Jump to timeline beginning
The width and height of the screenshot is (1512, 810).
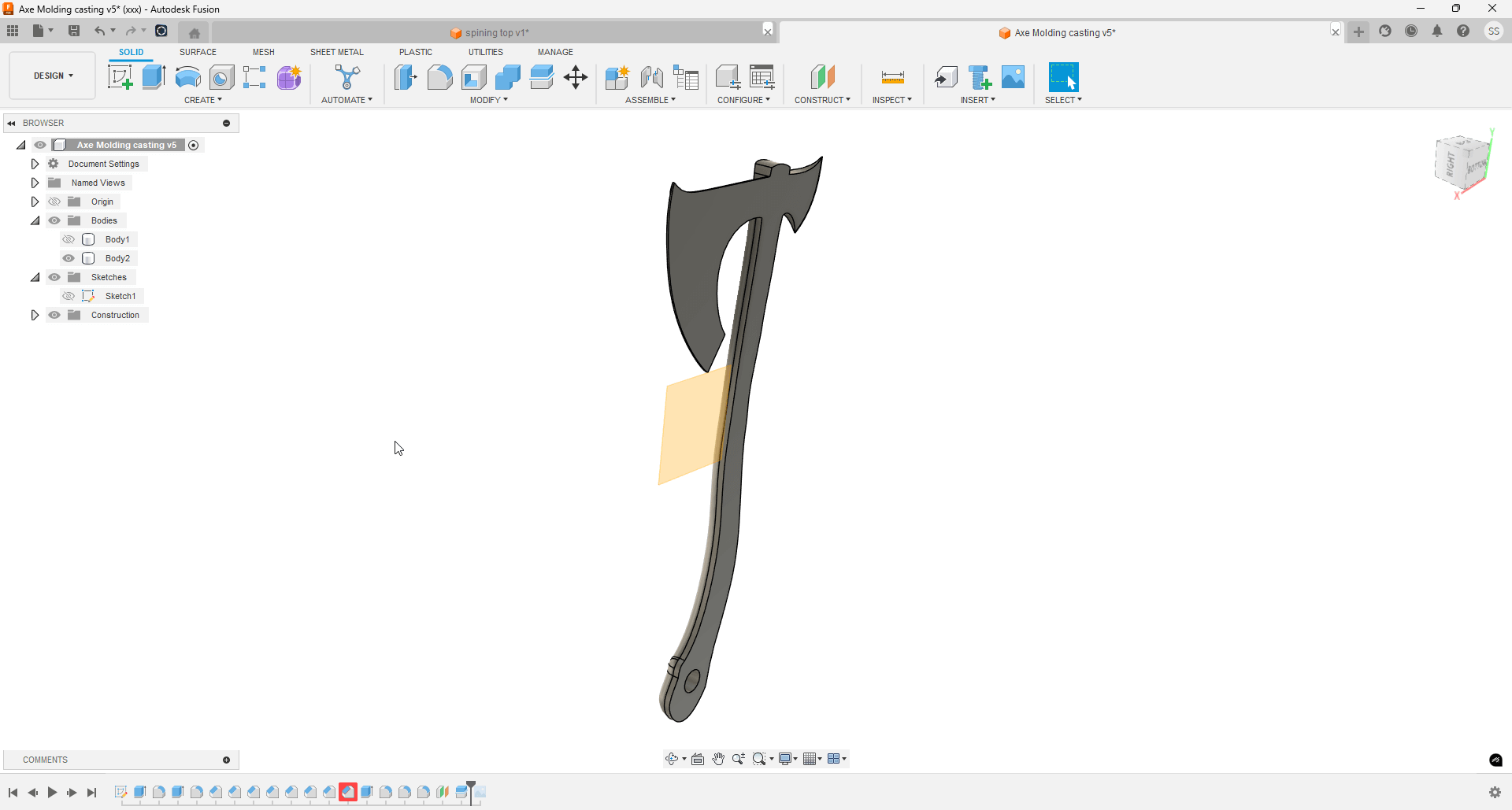click(13, 793)
